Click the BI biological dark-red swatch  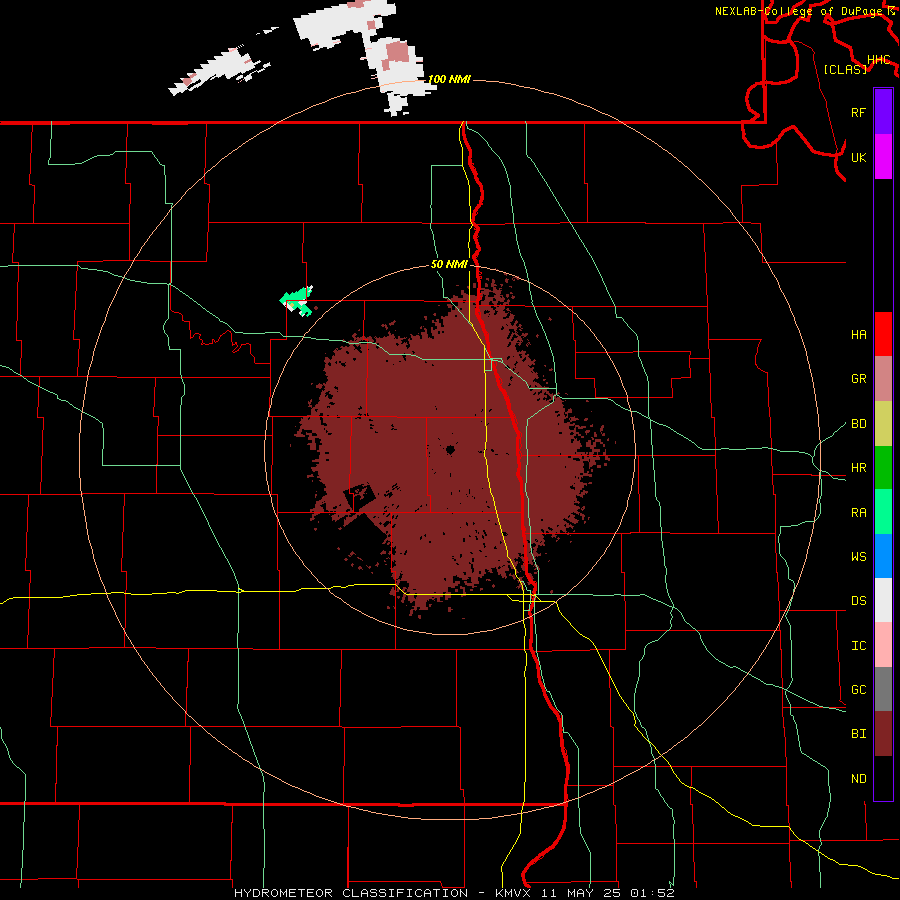click(883, 734)
